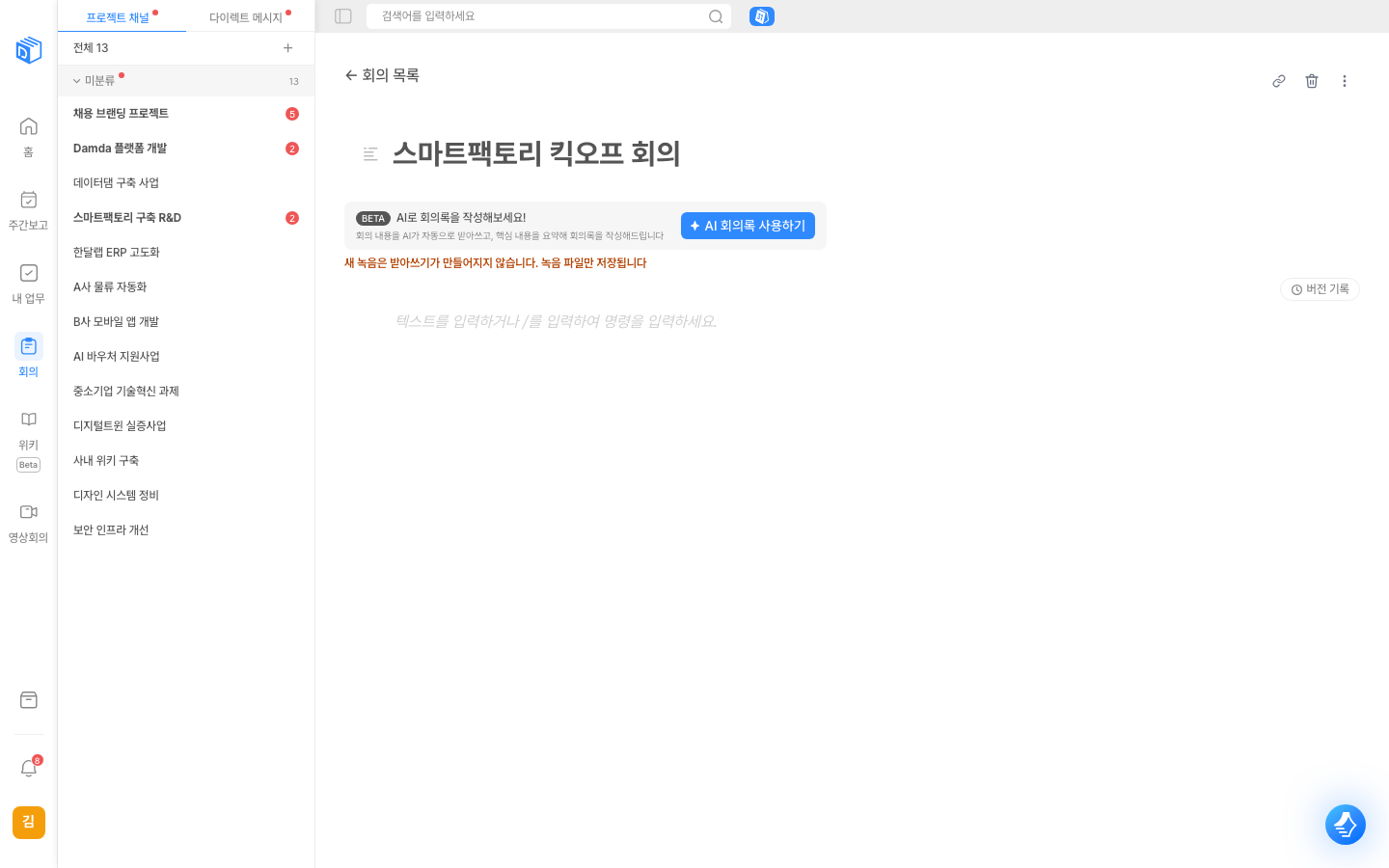Open the 사내 위키 구축 channel

[186, 461]
